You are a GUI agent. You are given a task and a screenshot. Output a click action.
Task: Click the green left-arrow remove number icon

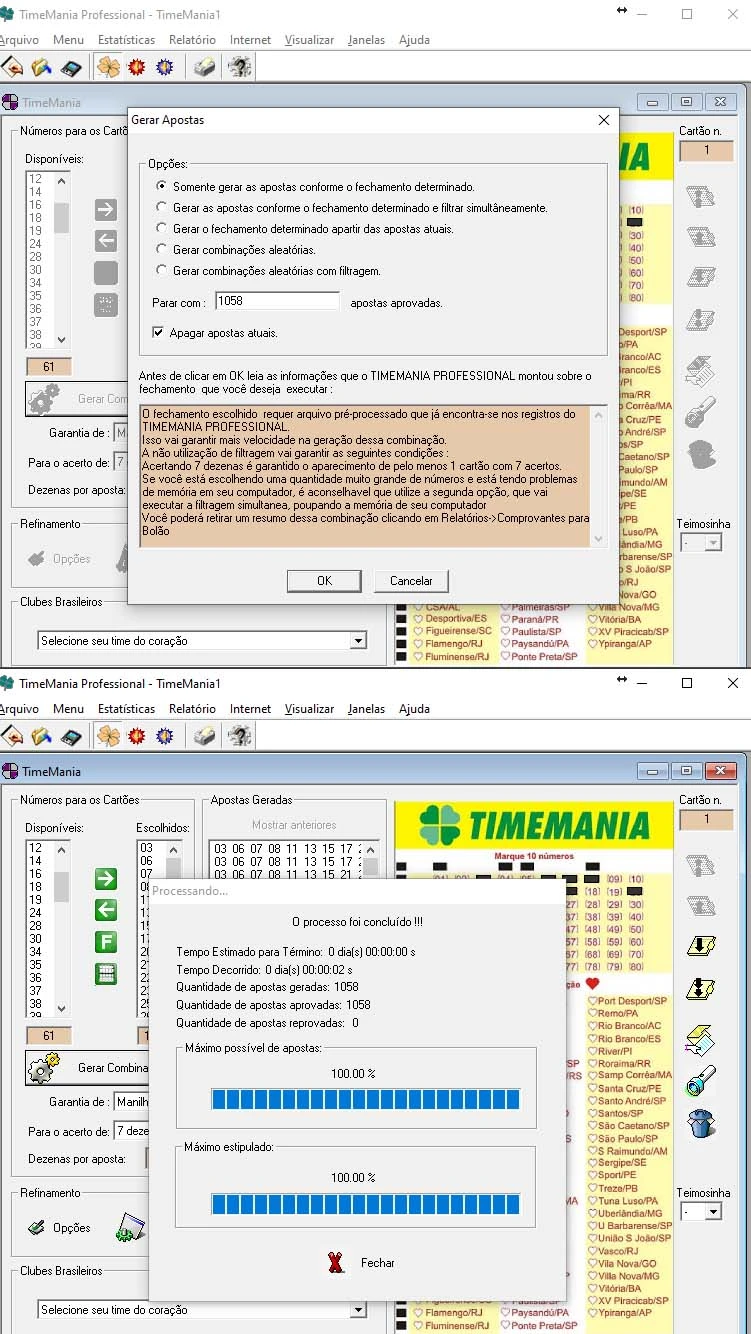point(105,910)
